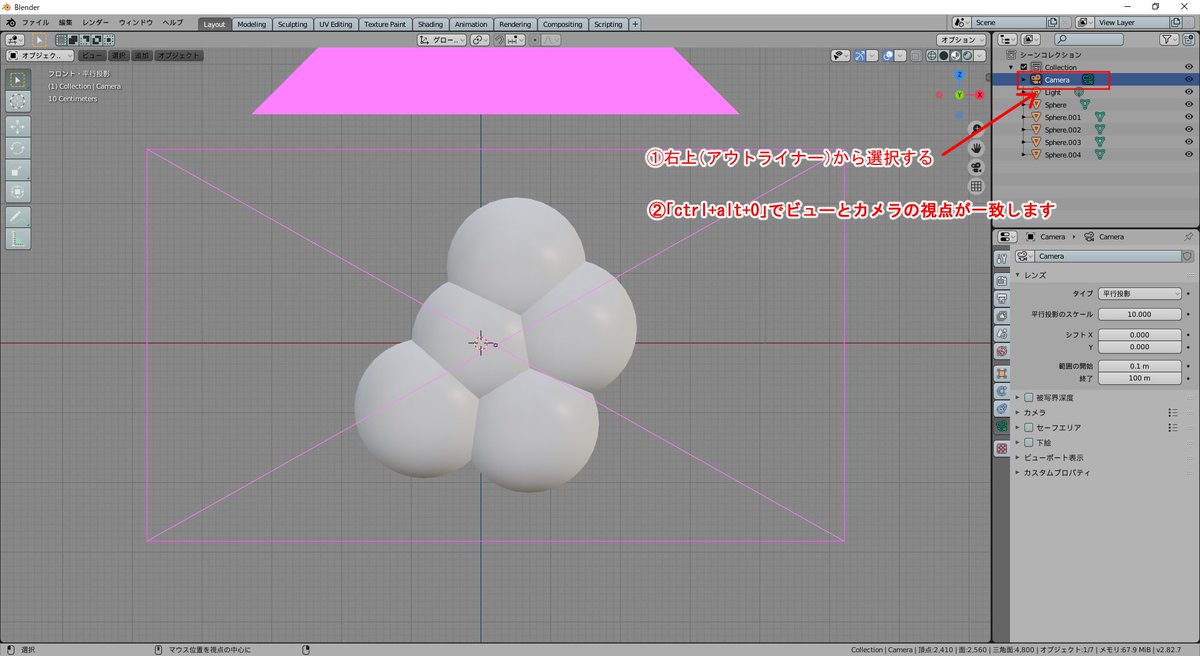This screenshot has height=656, width=1200.
Task: Select the Cursor tool in toolbar
Action: point(19,101)
